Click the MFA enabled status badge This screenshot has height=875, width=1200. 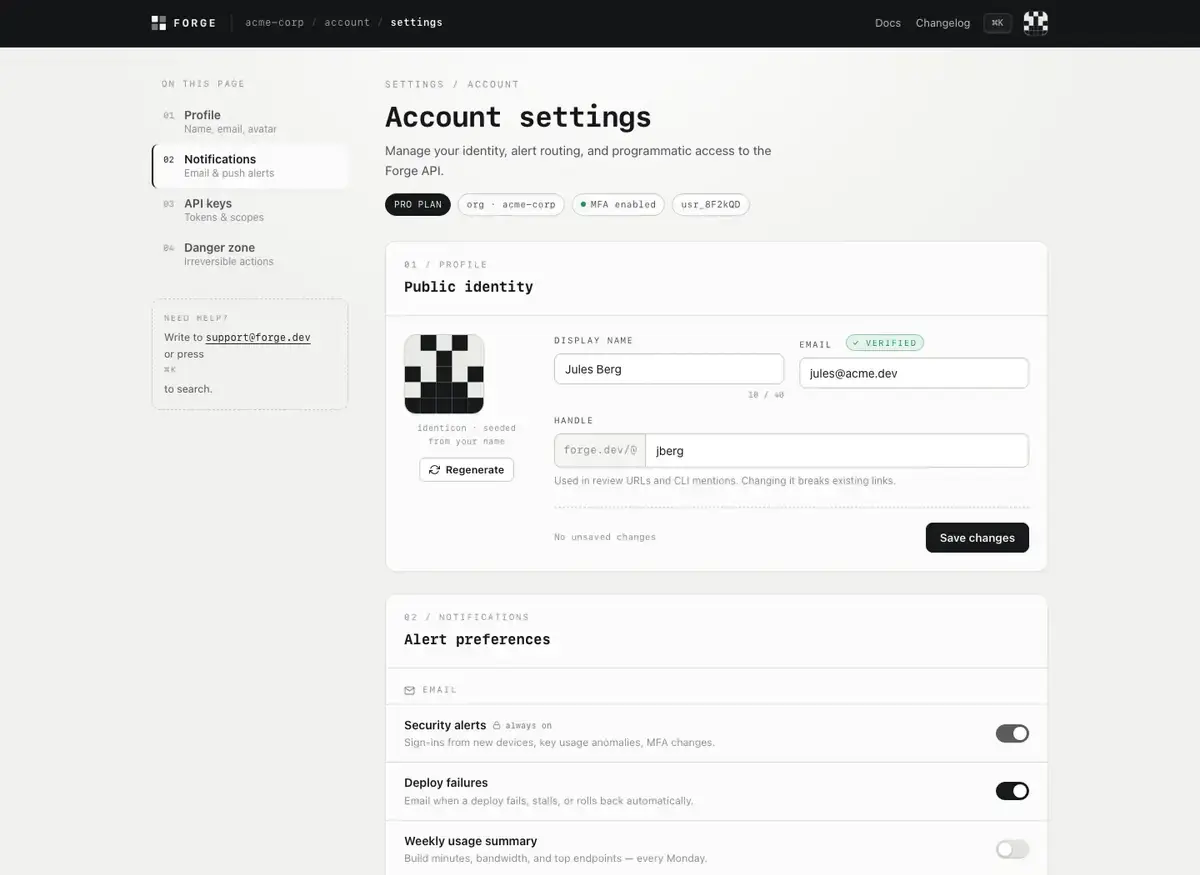[x=618, y=204]
